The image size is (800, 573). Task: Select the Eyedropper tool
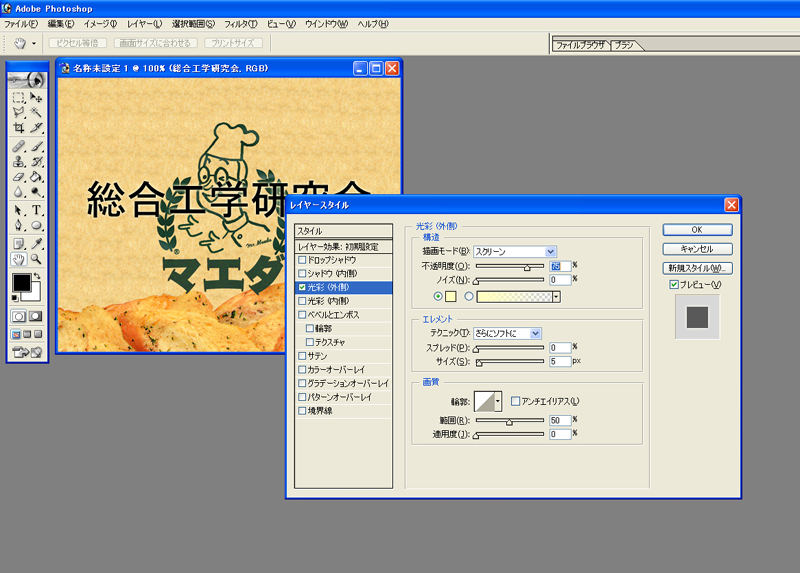click(36, 244)
